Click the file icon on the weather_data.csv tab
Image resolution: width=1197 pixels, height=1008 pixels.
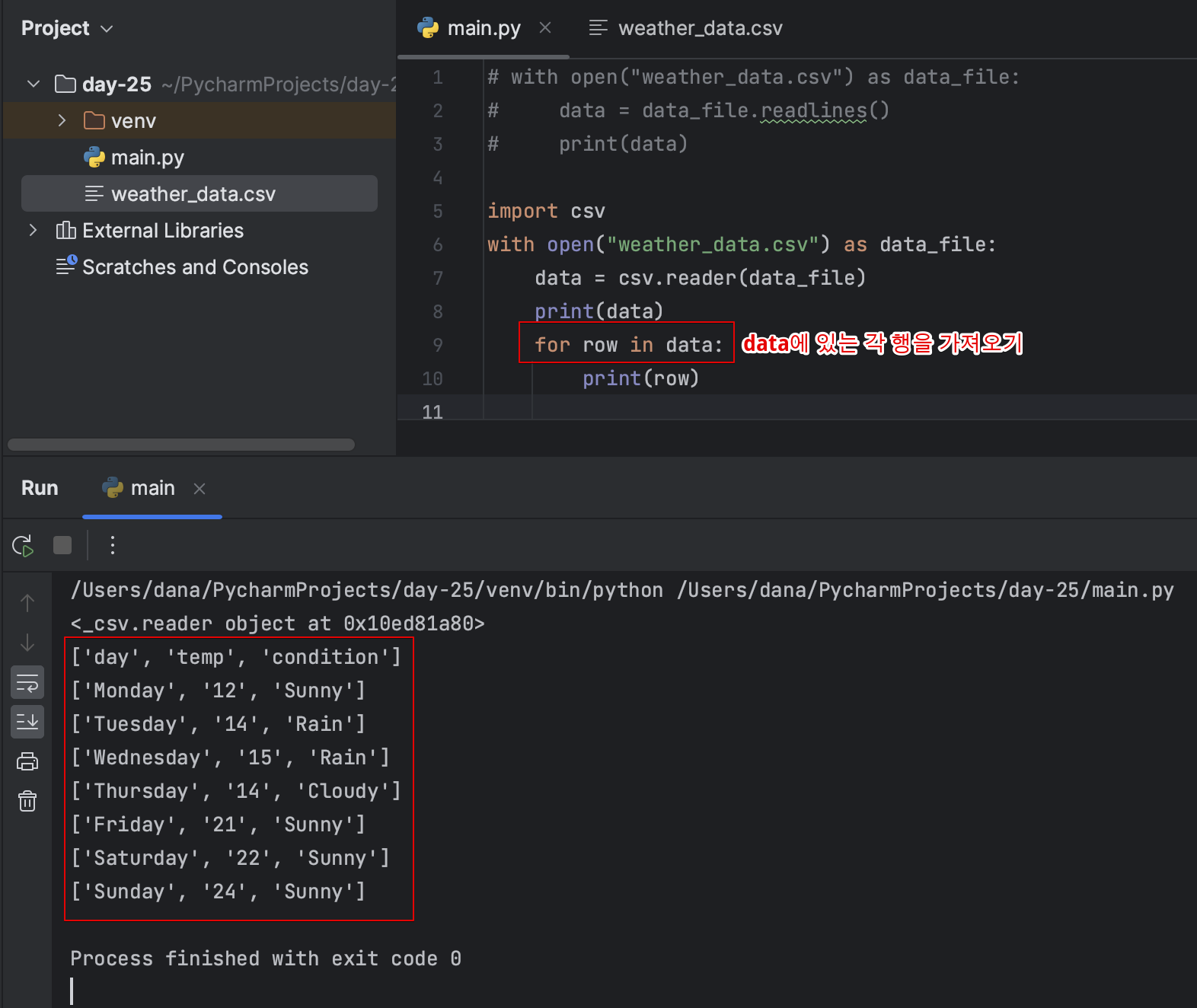coord(598,28)
